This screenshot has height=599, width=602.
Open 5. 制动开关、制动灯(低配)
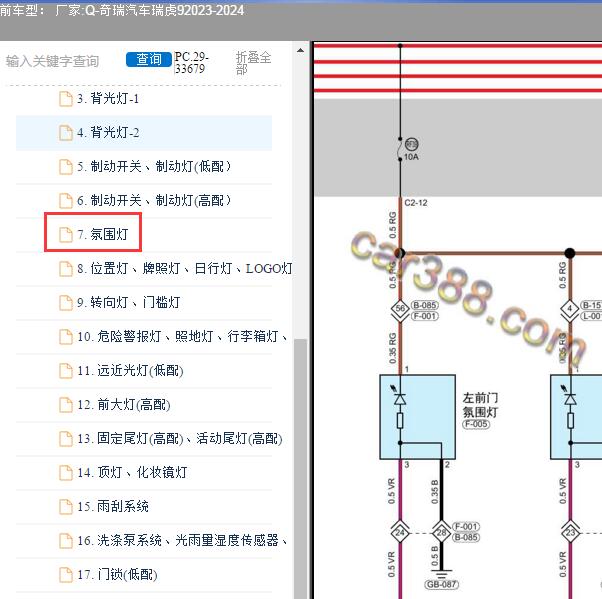154,167
